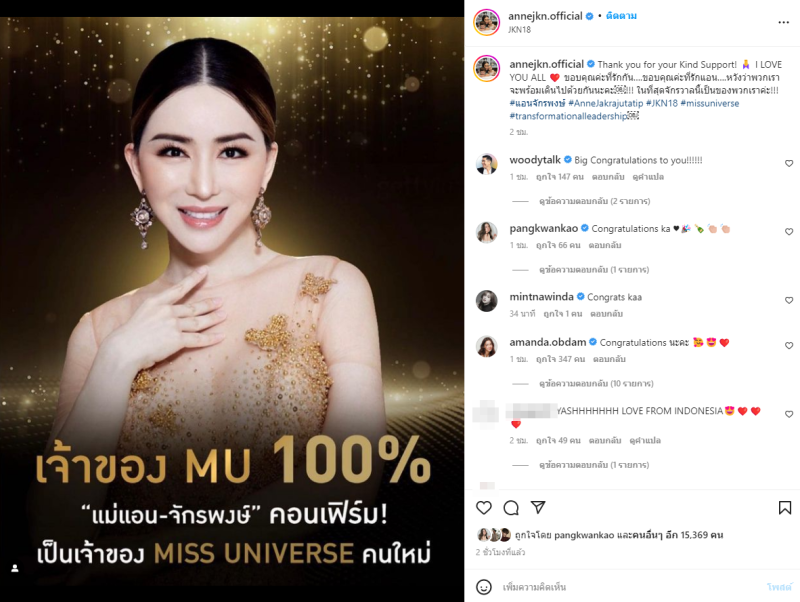Open woodytalk's profile name
Screen dimensions: 800x602
[535, 160]
